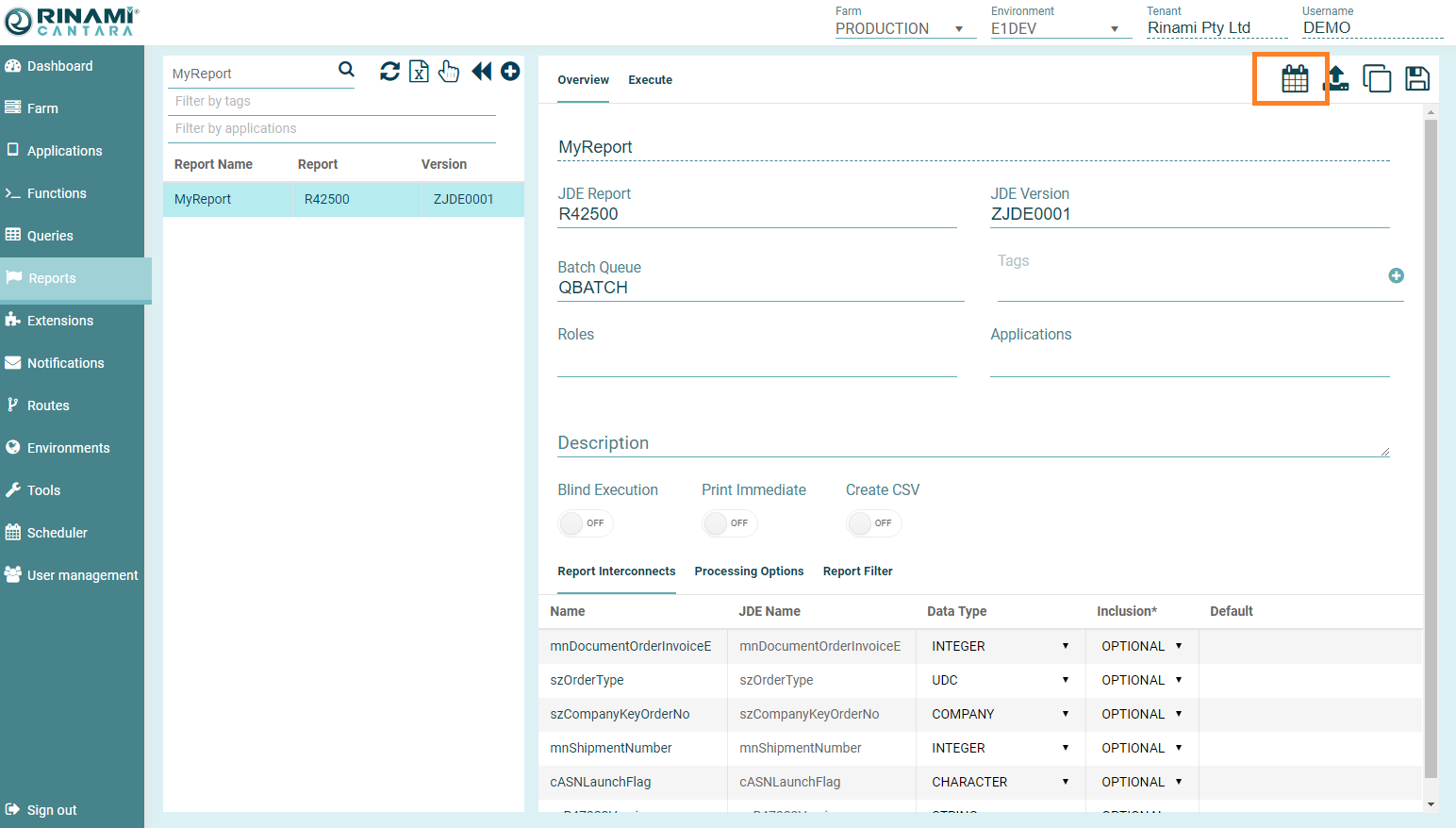This screenshot has width=1456, height=828.
Task: Turn on the Create CSV switch
Action: (x=873, y=523)
